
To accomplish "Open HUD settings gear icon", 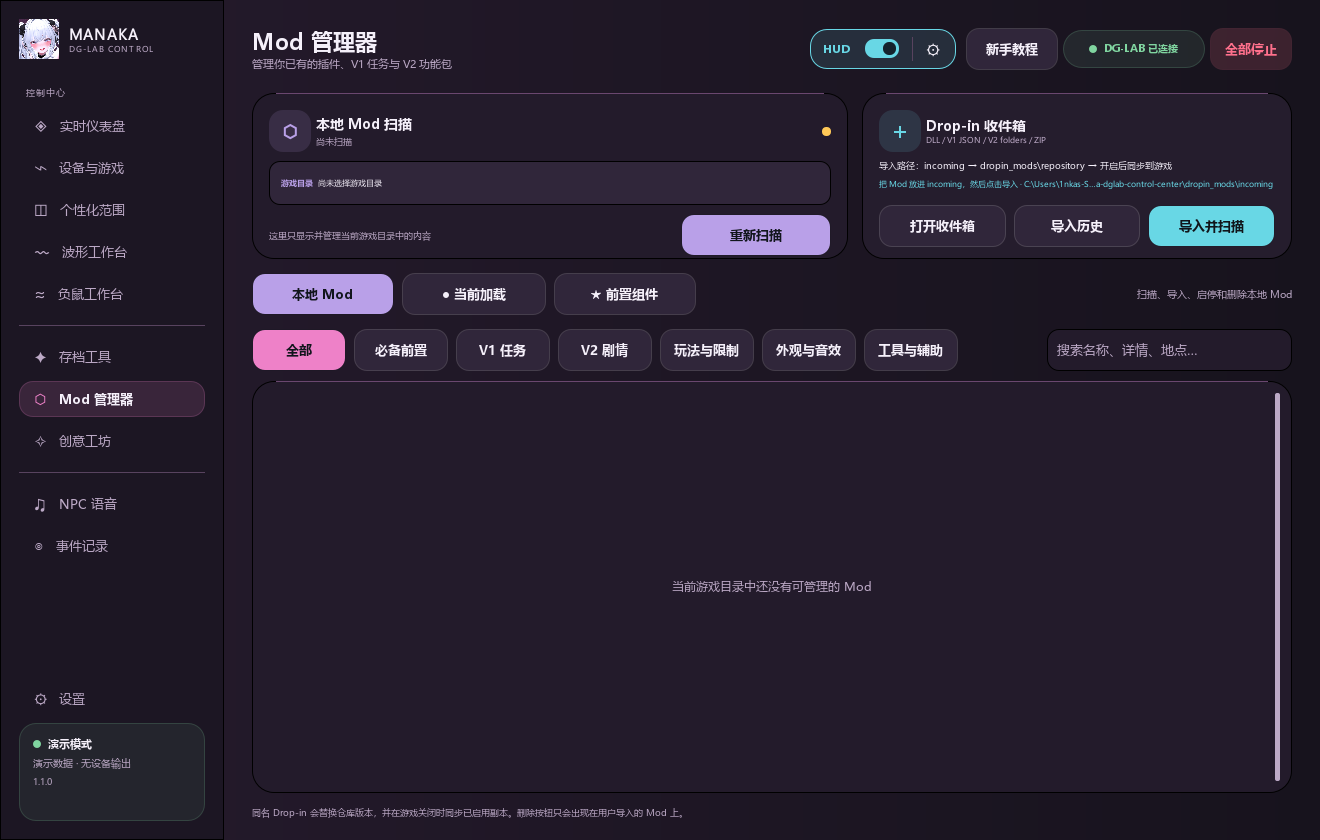I will point(933,49).
